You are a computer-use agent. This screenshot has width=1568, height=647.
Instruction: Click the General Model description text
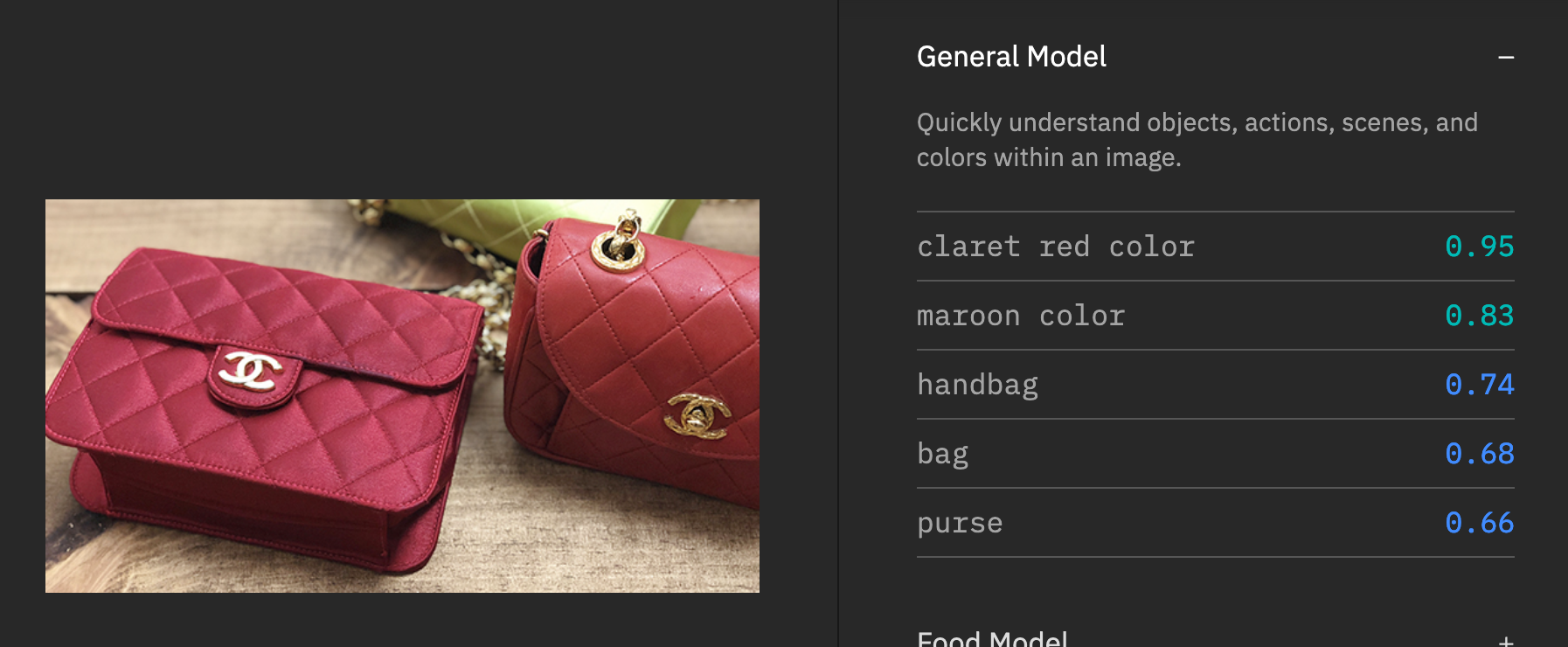click(x=1197, y=140)
